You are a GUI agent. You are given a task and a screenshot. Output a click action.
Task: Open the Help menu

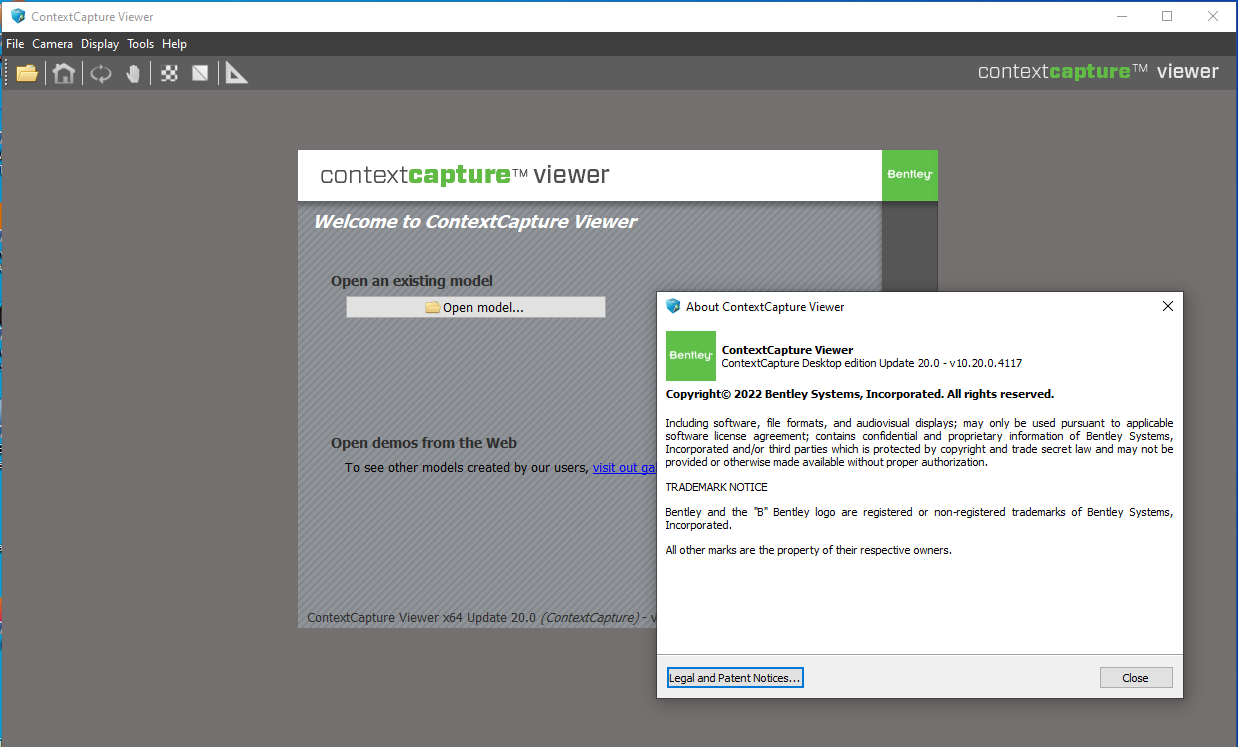coord(174,44)
